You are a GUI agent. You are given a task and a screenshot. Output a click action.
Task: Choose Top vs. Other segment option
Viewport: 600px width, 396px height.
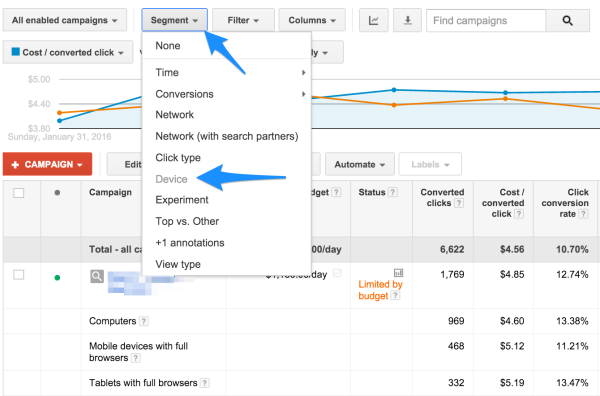(x=187, y=221)
